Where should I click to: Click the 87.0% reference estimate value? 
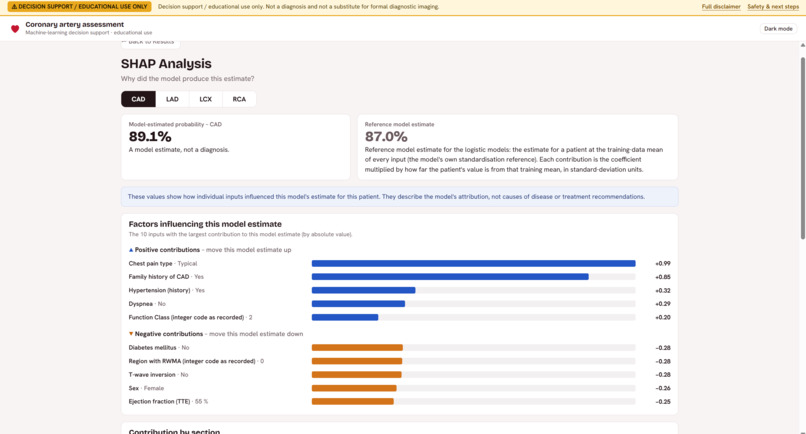pyautogui.click(x=386, y=137)
